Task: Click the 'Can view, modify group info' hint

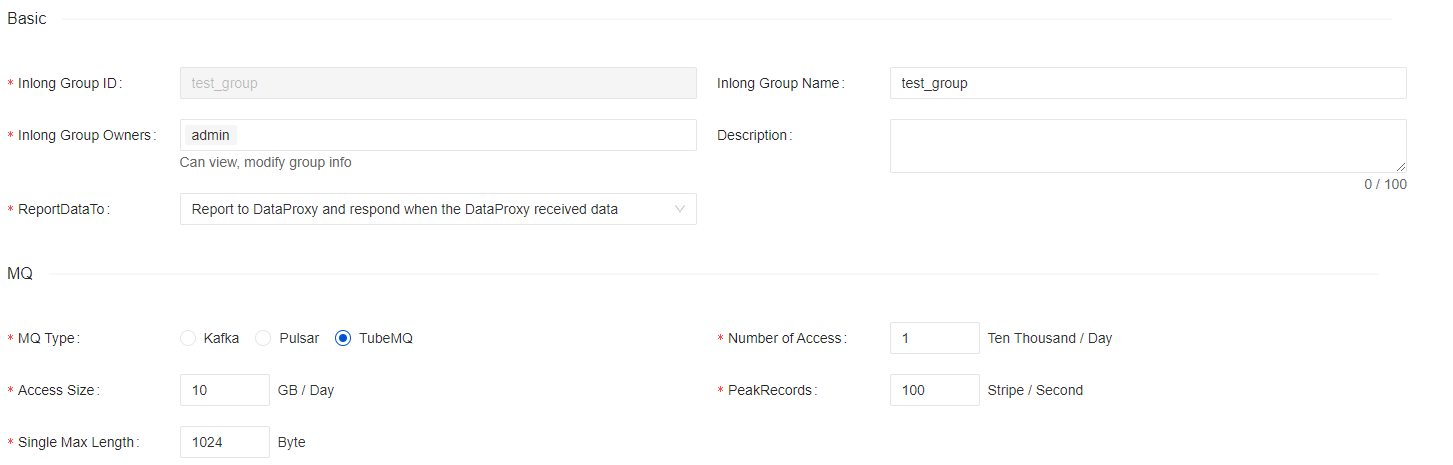Action: (265, 162)
